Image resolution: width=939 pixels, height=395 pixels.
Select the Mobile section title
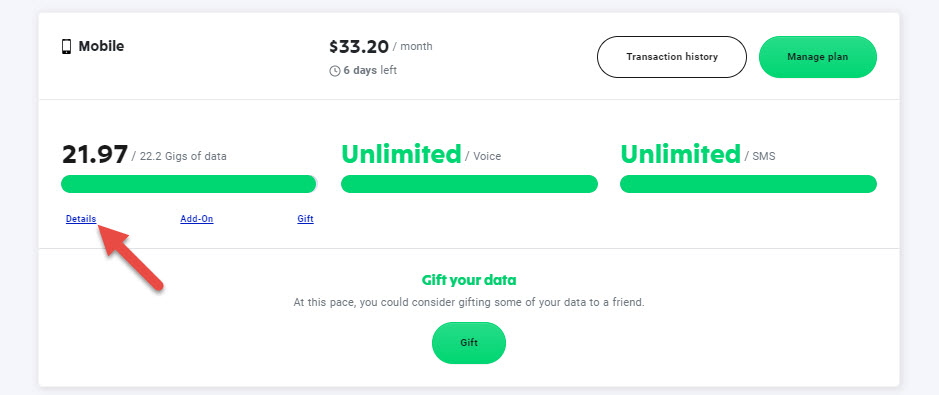tap(101, 46)
